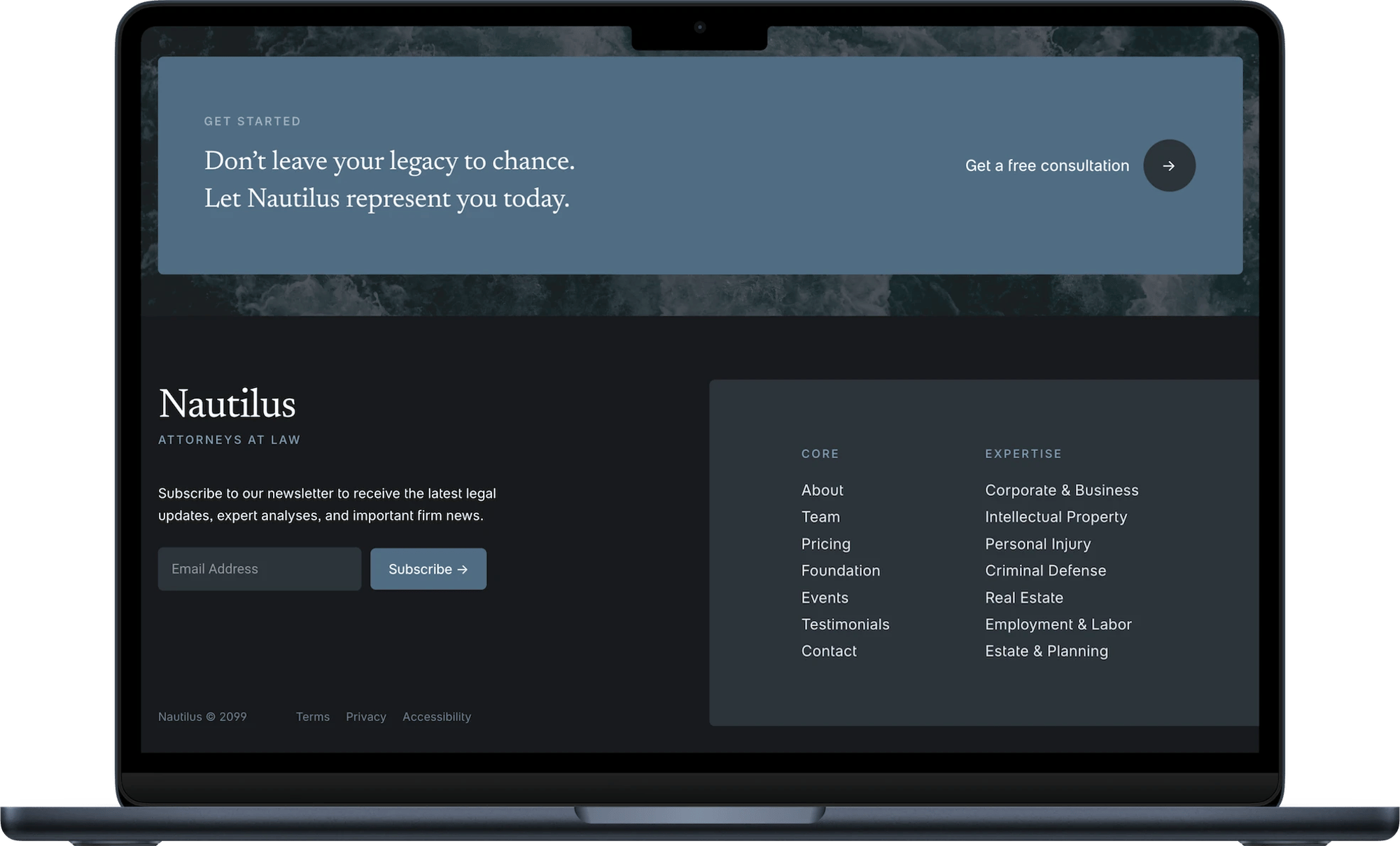Viewport: 1400px width, 846px height.
Task: Visit the Foundation link
Action: [x=841, y=571]
